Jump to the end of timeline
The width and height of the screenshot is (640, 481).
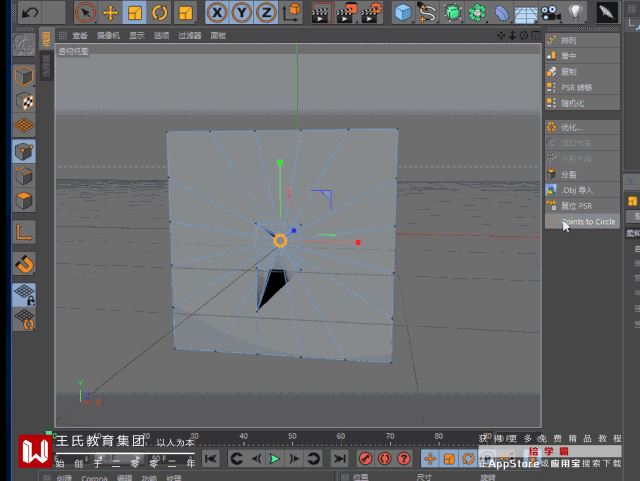pos(340,459)
